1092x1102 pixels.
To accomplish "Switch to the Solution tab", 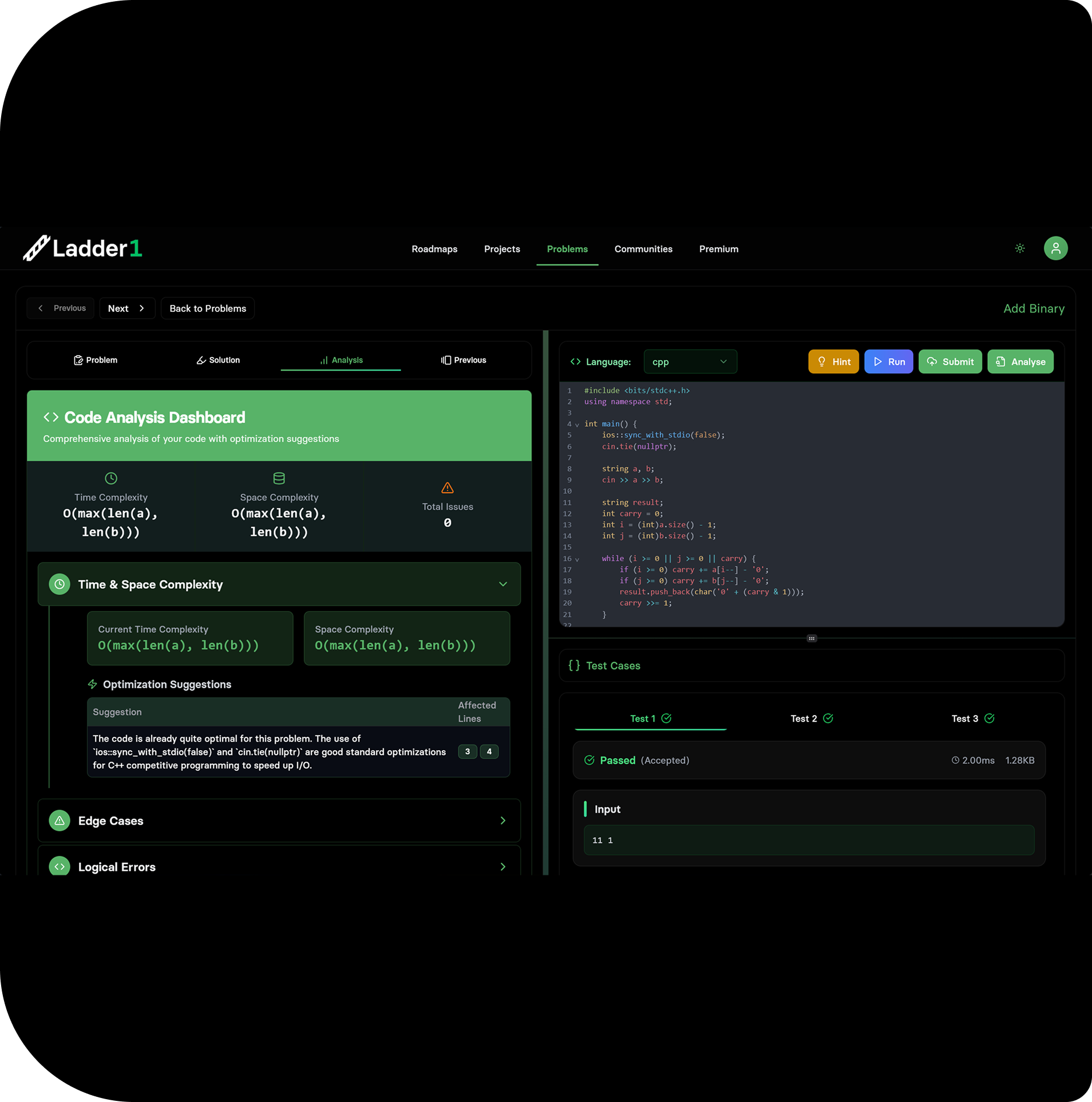I will pyautogui.click(x=218, y=360).
